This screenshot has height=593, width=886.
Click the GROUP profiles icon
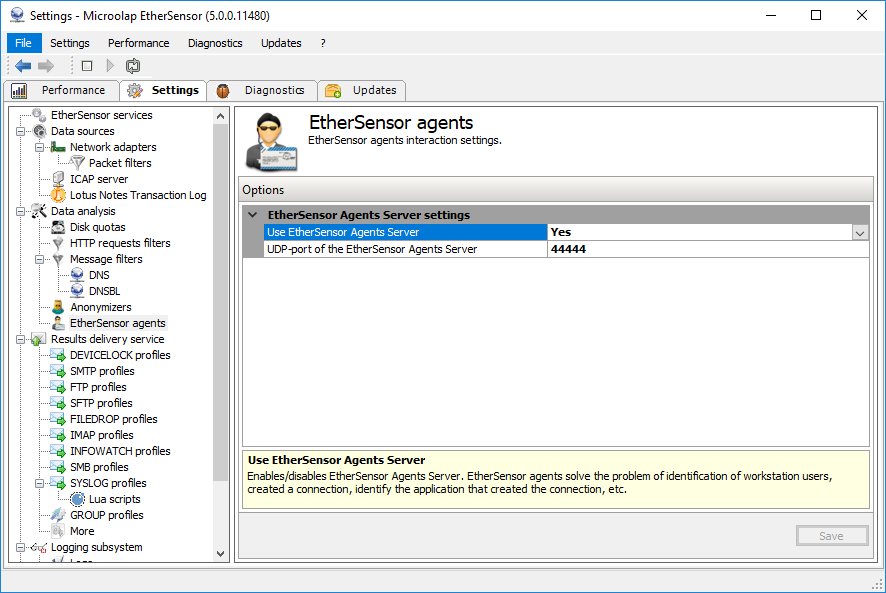58,515
